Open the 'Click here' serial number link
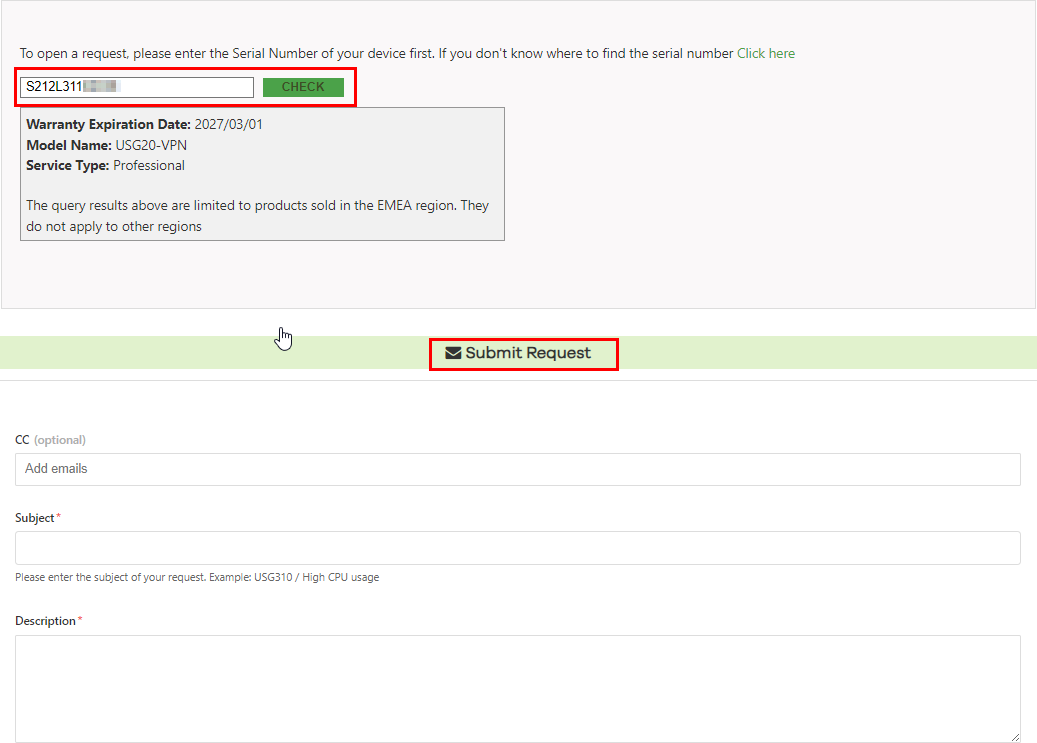This screenshot has width=1037, height=743. point(765,53)
